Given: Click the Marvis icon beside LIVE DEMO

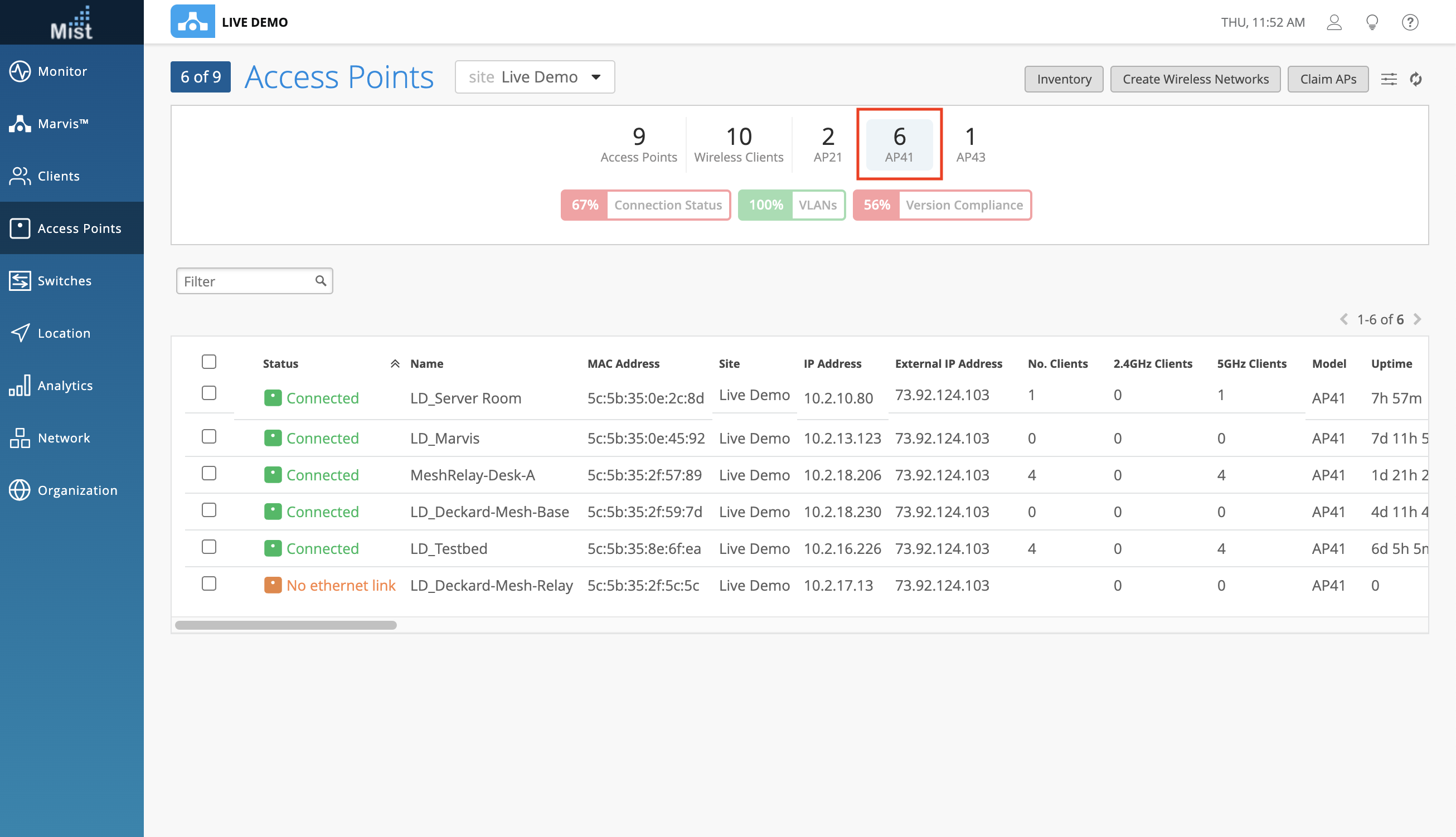Looking at the screenshot, I should pyautogui.click(x=193, y=22).
